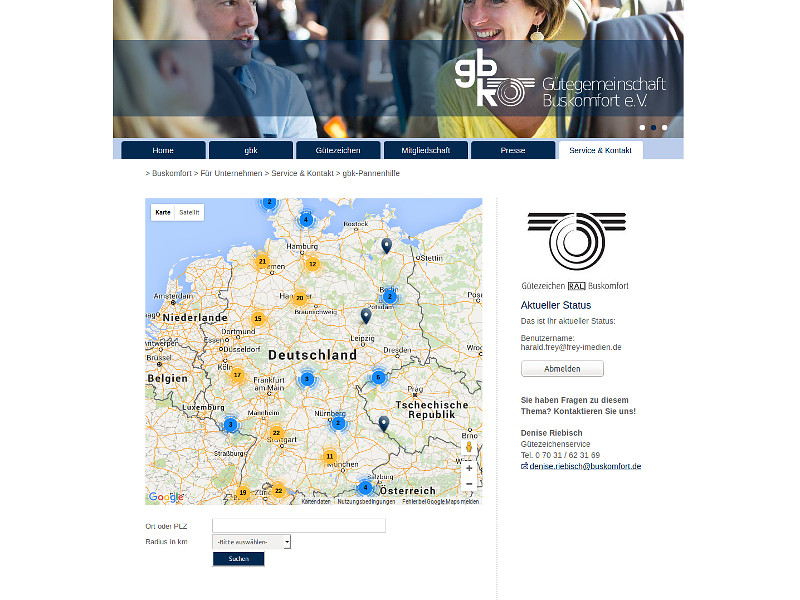Click the gbk logo in the banner
The height and width of the screenshot is (600, 800).
494,78
